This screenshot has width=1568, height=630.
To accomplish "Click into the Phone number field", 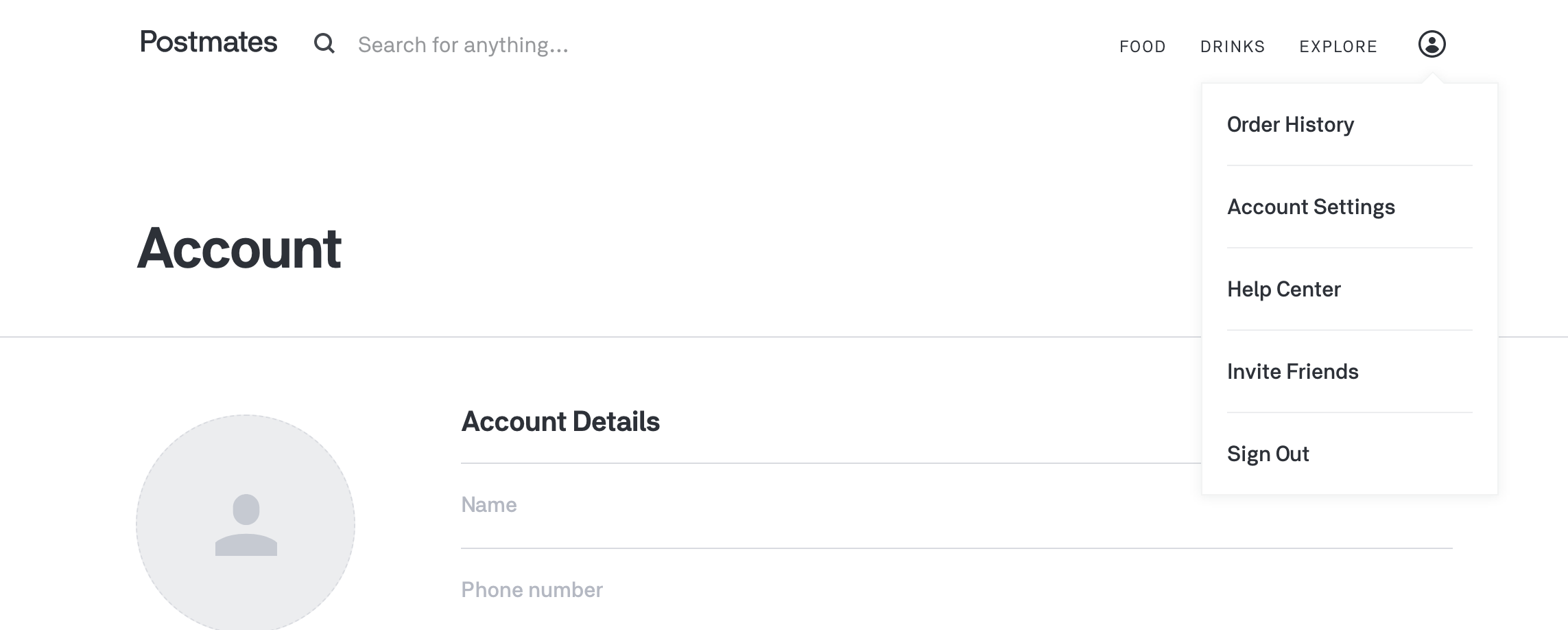I will 957,590.
